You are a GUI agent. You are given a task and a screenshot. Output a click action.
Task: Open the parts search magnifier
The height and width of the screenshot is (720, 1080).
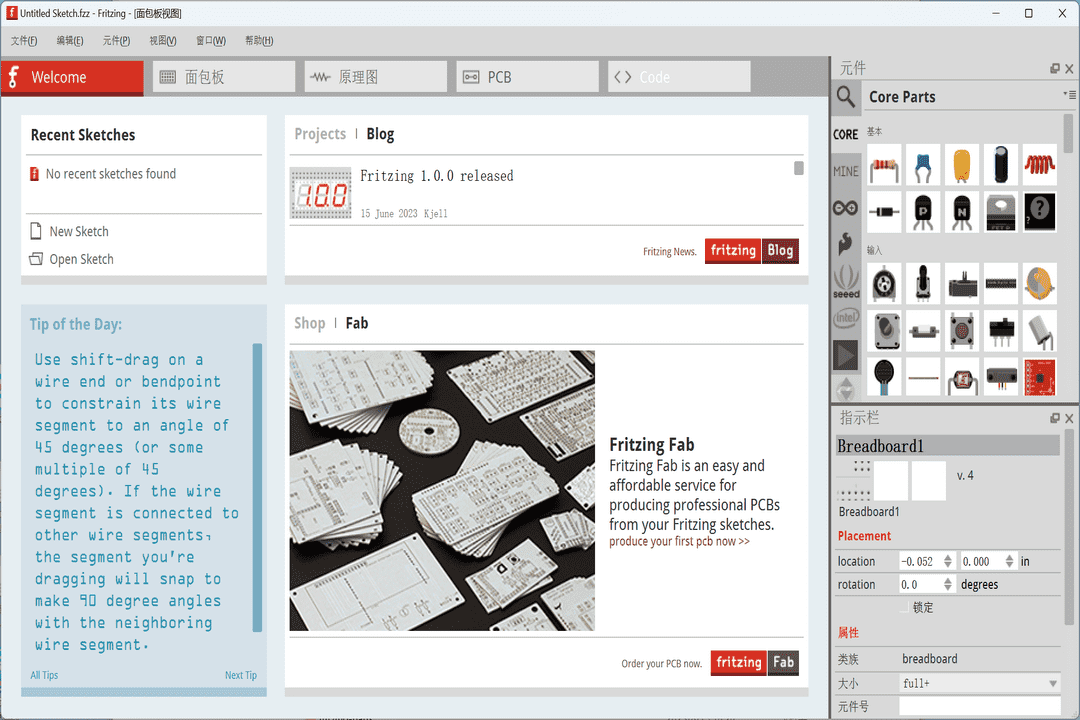[846, 96]
